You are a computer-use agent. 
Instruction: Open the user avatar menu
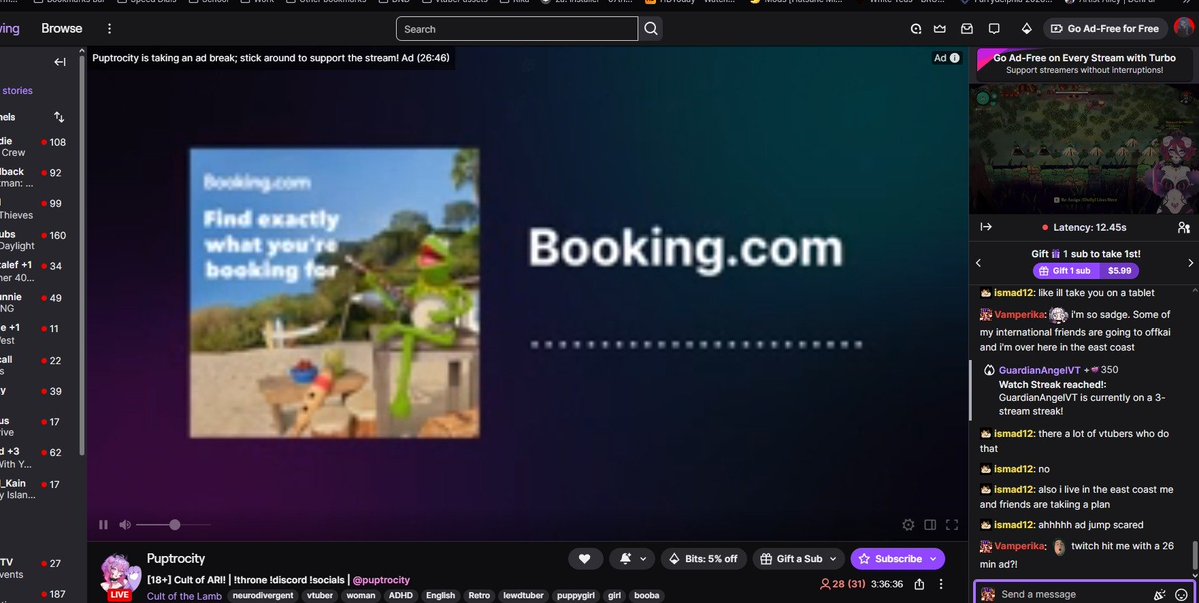(x=1184, y=28)
